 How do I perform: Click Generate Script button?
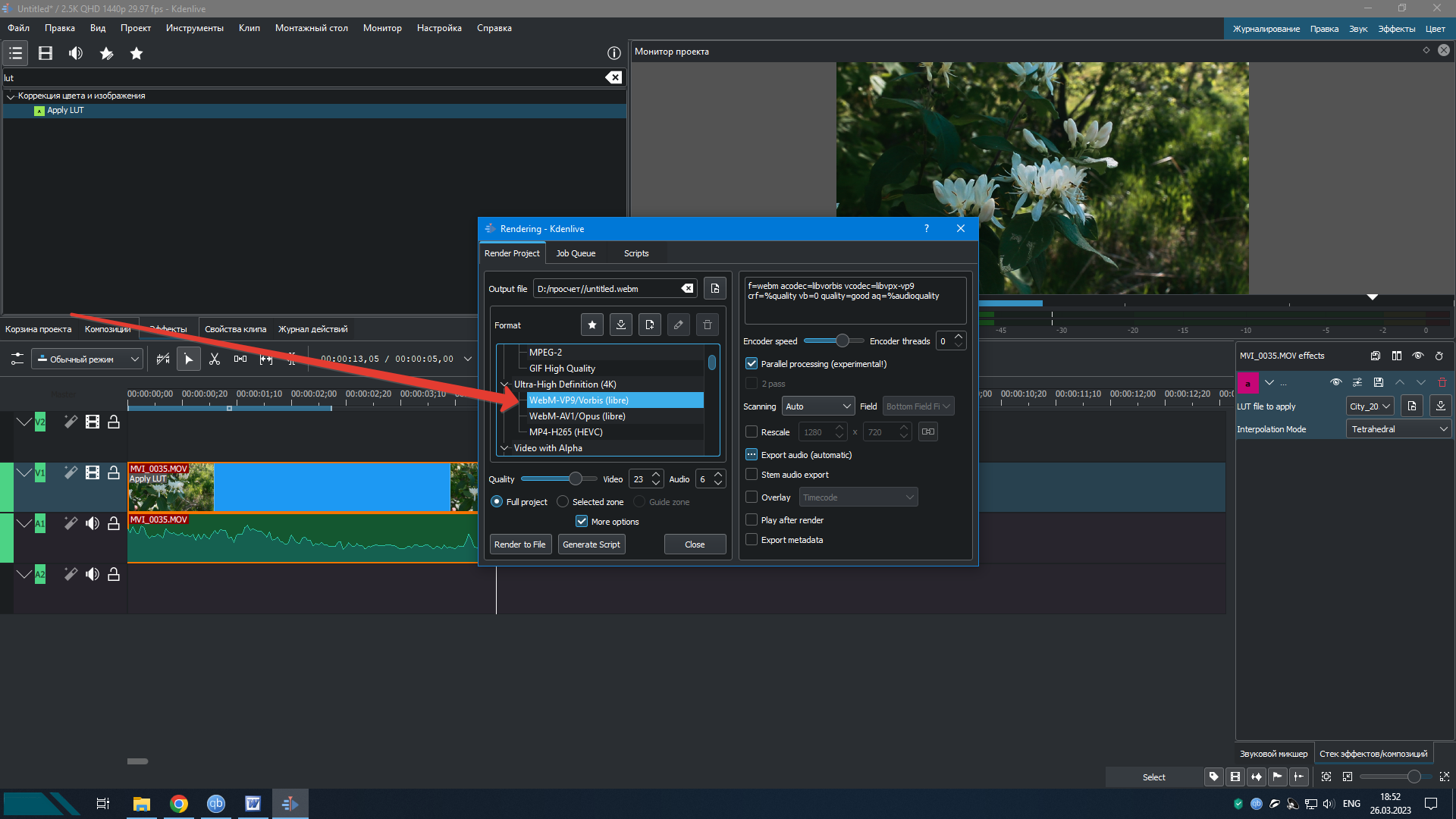tap(591, 544)
